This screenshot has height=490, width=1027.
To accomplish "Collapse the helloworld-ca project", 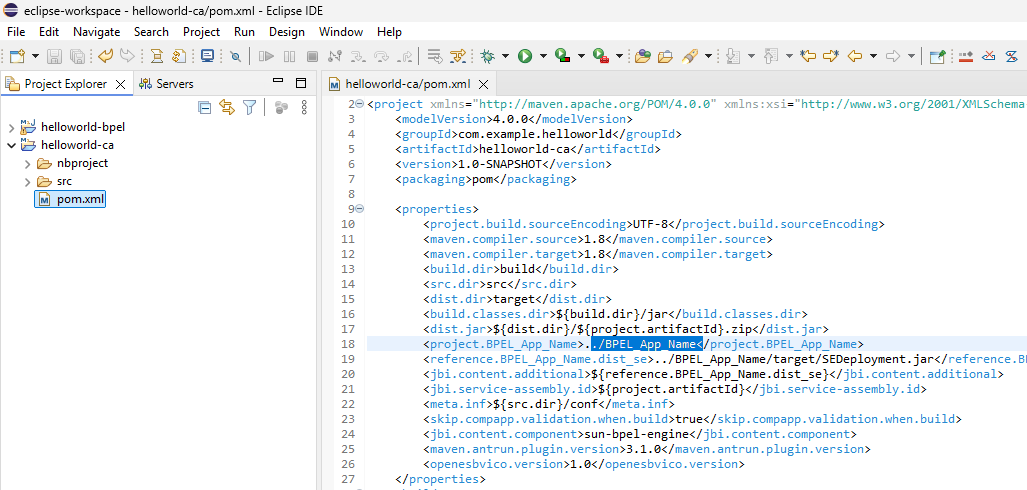I will pos(11,145).
